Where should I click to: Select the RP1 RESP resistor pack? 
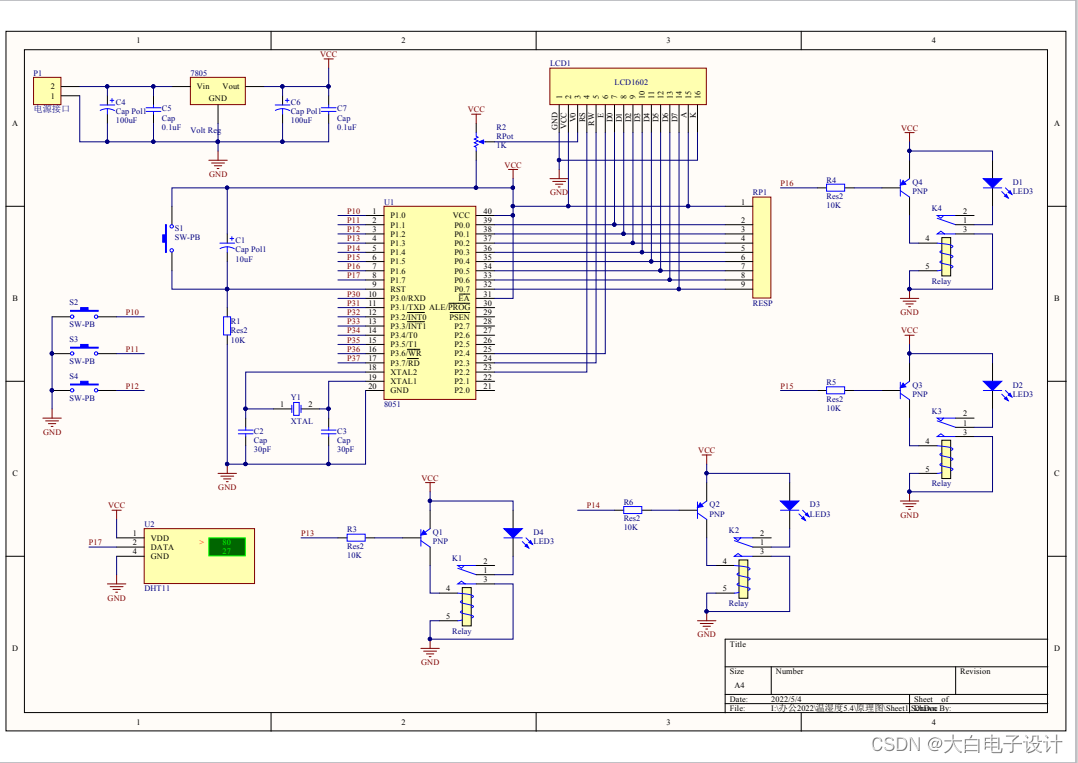(762, 247)
